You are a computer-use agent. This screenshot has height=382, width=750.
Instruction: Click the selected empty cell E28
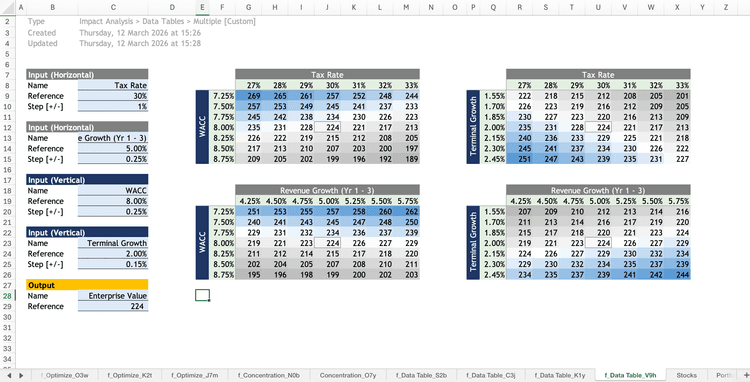[x=202, y=295]
